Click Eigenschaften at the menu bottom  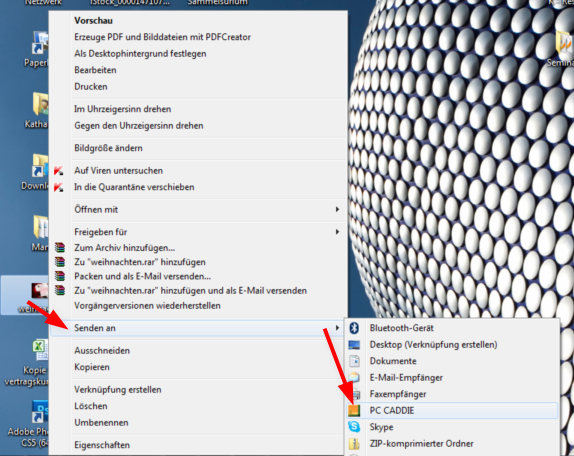pyautogui.click(x=102, y=445)
